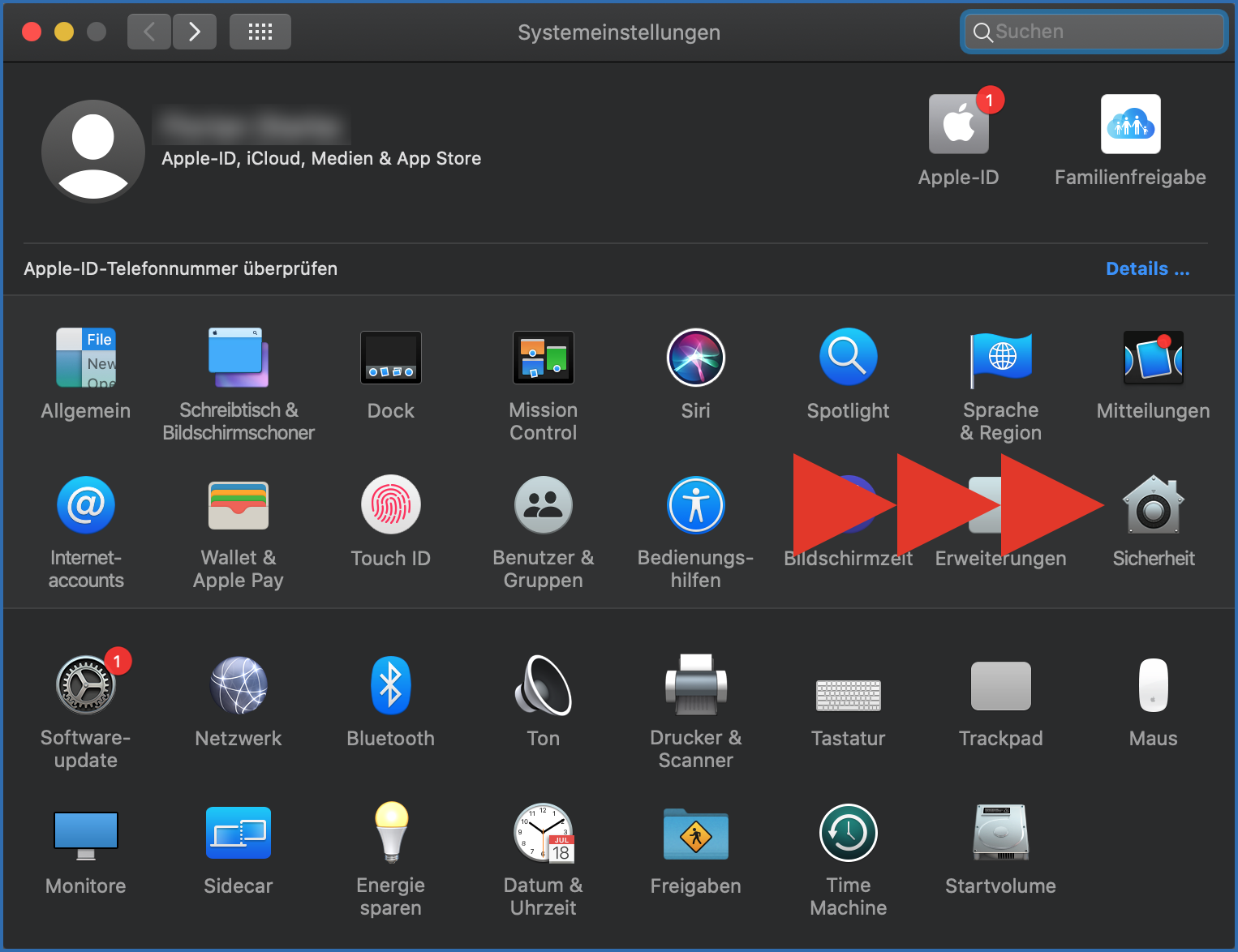Open Time Machine preferences
Screen dimensions: 1238x952
coord(848,833)
